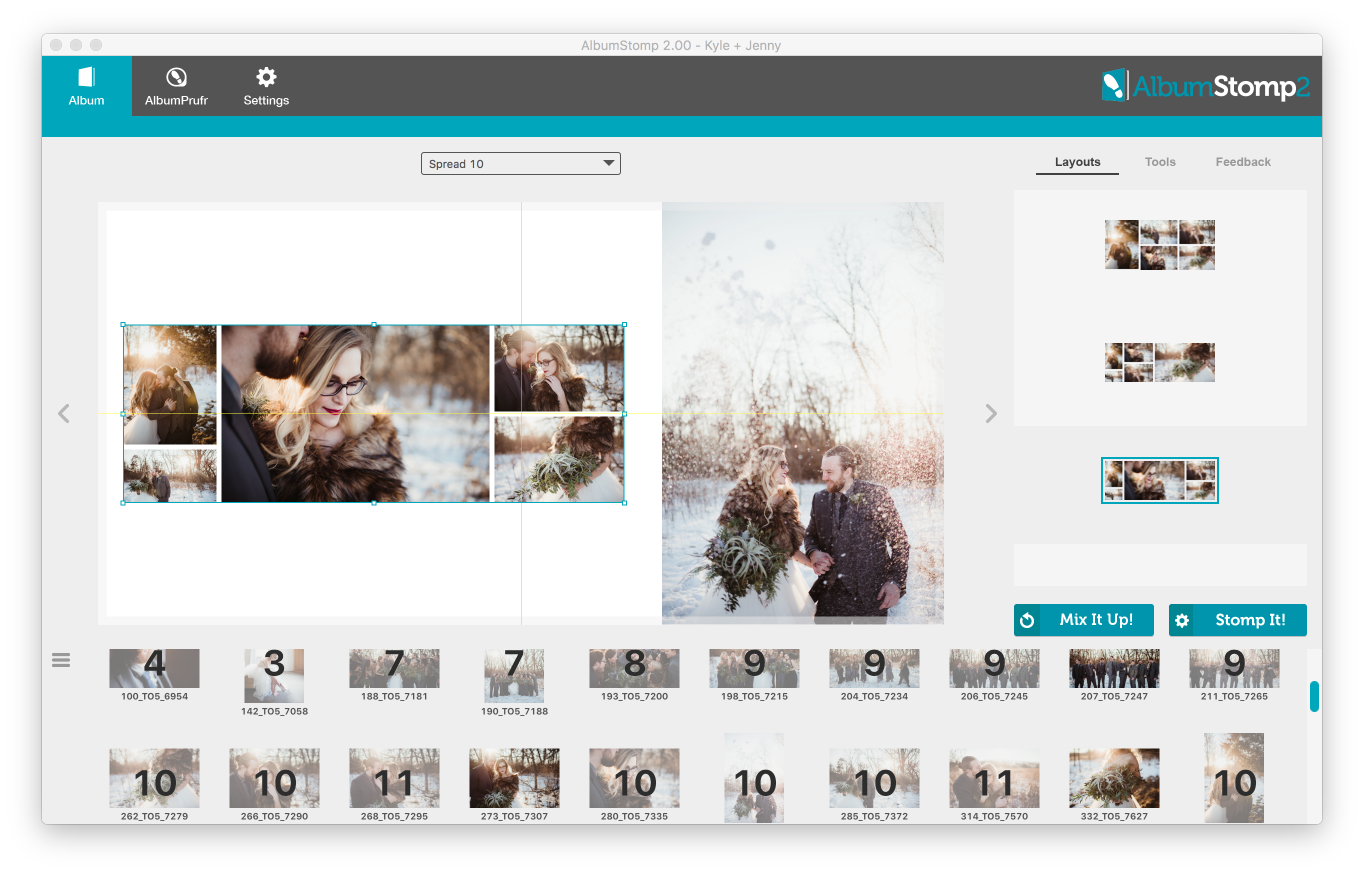Select thumbnail 285_TO5_7372

click(874, 778)
